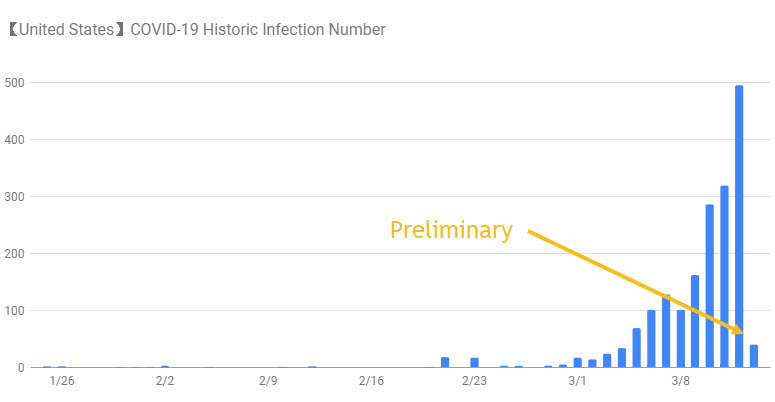The height and width of the screenshot is (402, 775).
Task: Click the 300 y-axis value label
Action: coord(14,196)
